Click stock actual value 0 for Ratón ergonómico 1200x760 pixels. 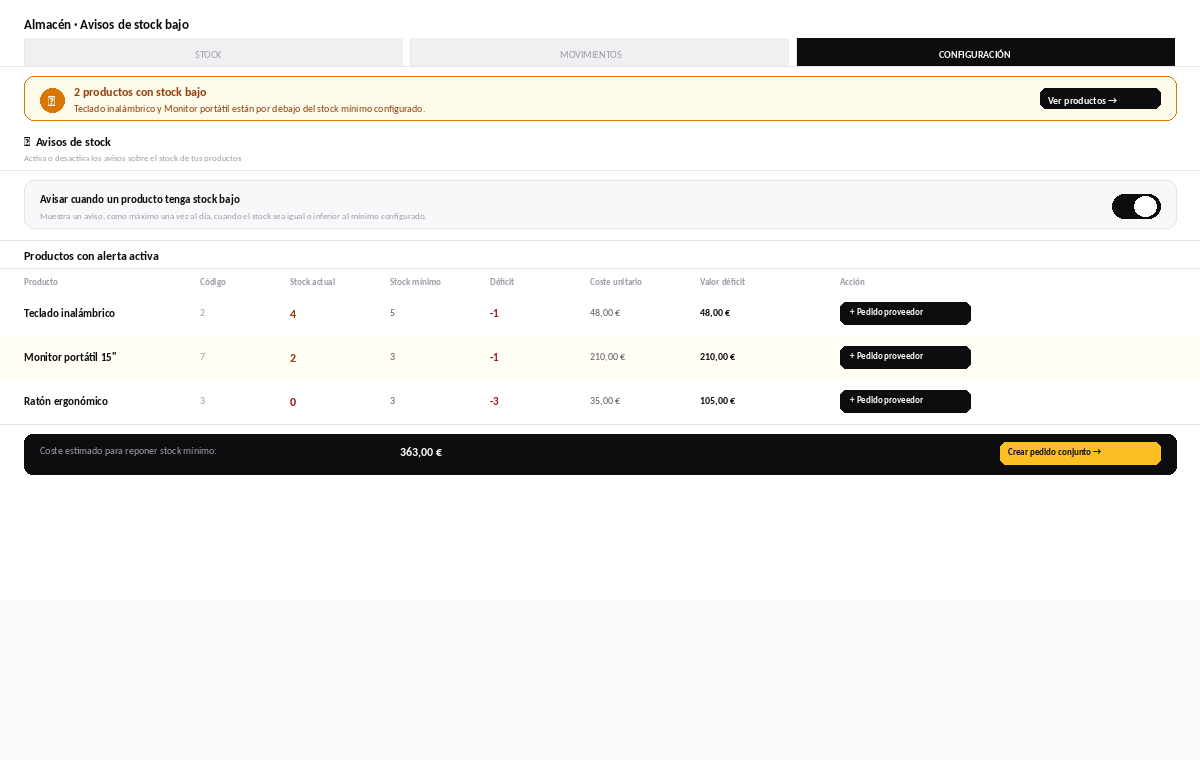pos(293,402)
